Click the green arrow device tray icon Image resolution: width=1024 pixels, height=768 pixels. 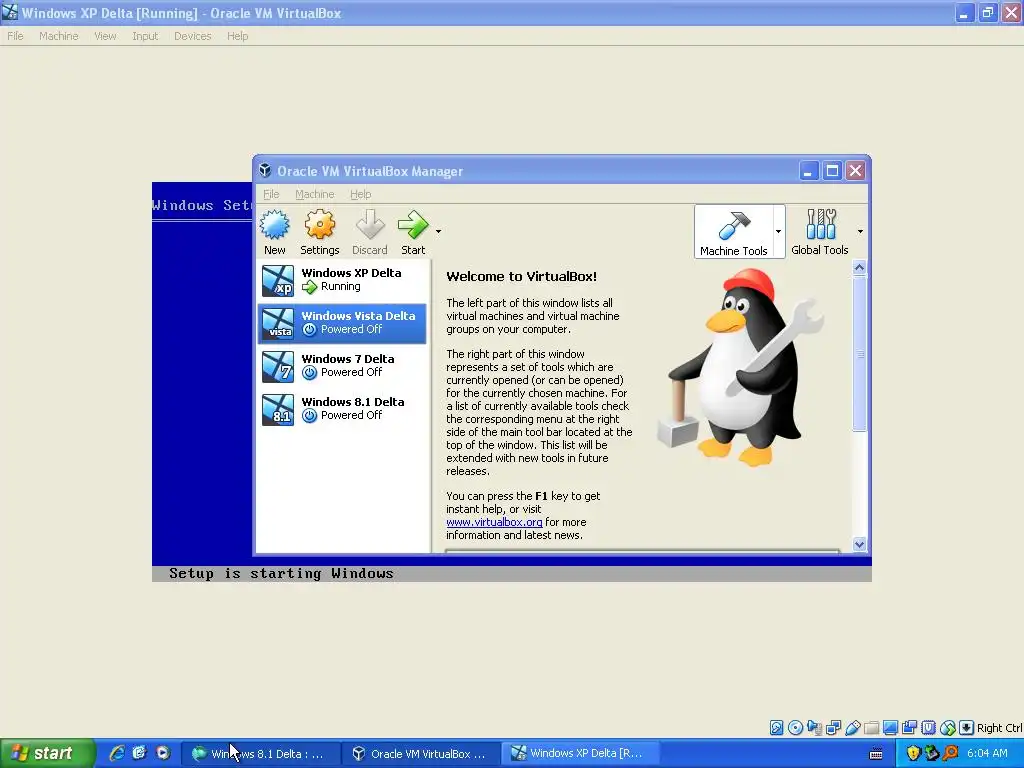tap(931, 754)
